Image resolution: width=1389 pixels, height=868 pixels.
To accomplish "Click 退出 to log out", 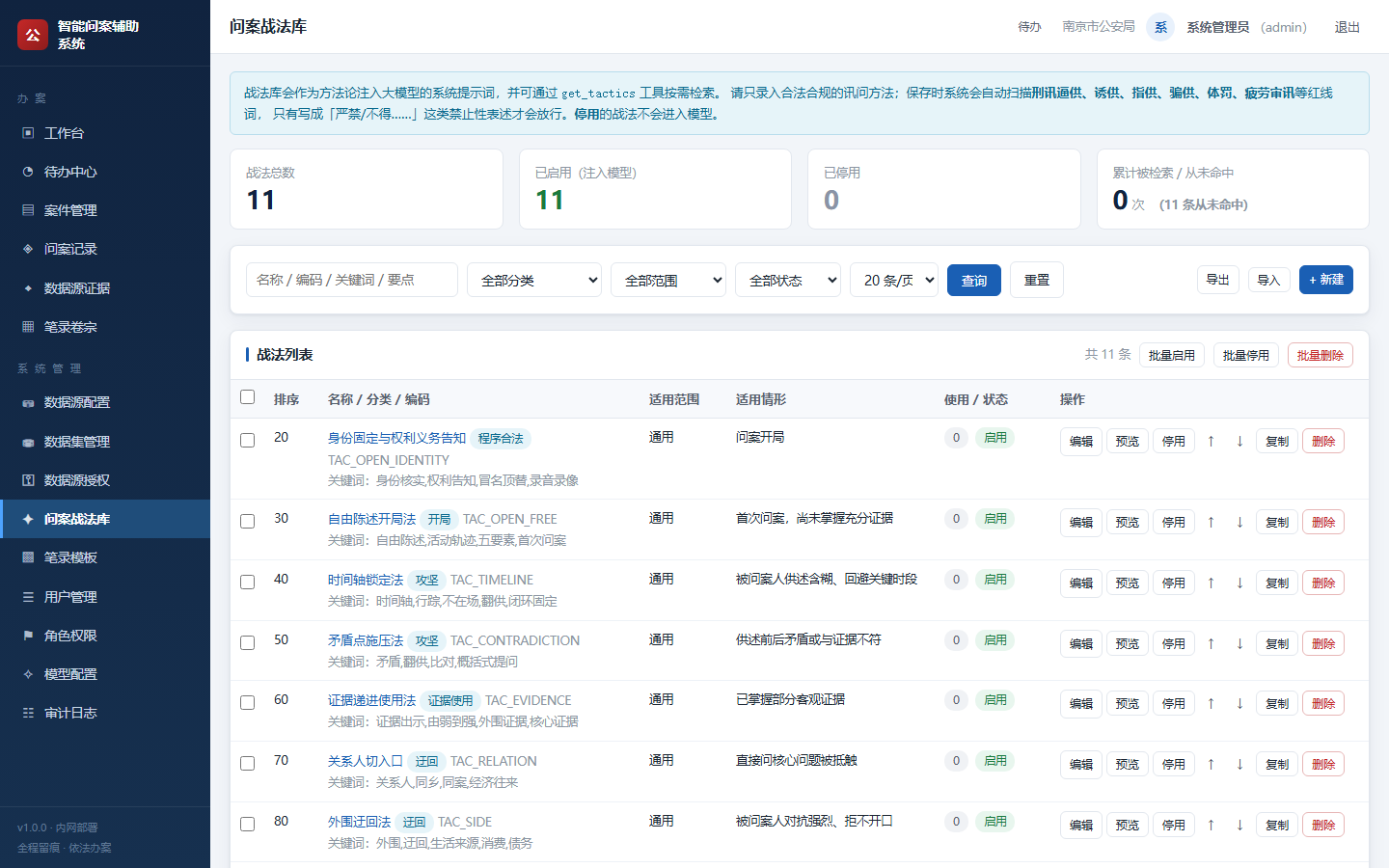I will 1347,27.
